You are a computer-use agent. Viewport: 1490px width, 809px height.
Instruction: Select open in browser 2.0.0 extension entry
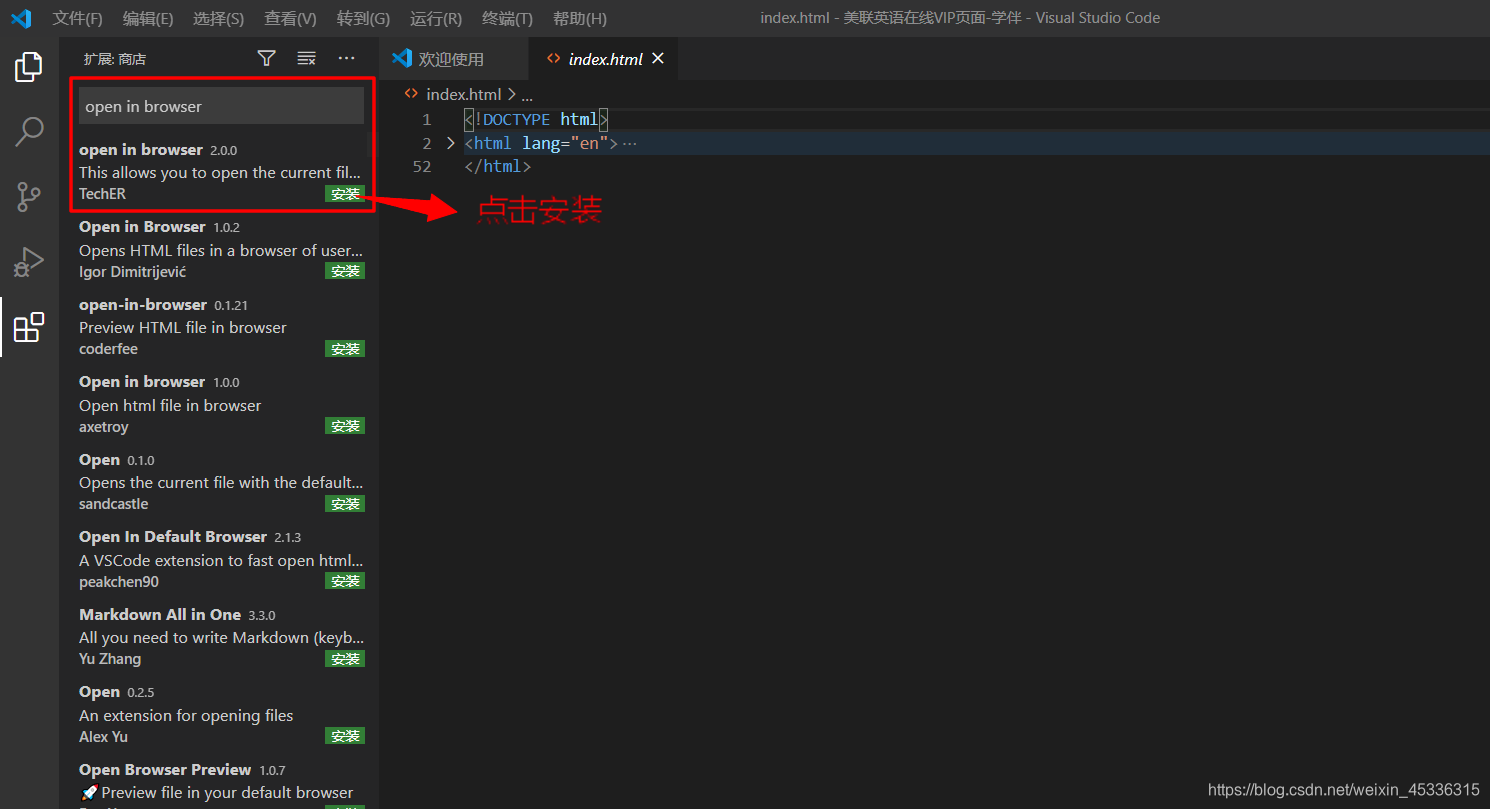(221, 172)
